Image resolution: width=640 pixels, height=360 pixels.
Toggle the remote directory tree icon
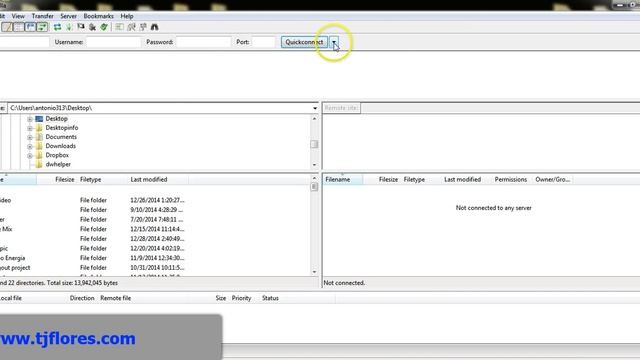point(30,27)
